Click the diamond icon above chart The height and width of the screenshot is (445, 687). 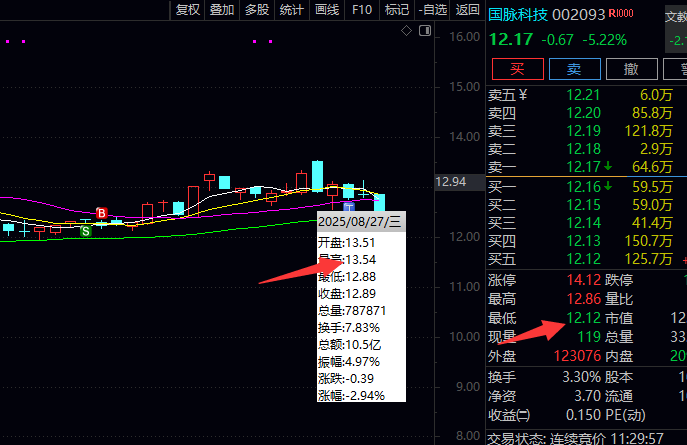pyautogui.click(x=406, y=31)
